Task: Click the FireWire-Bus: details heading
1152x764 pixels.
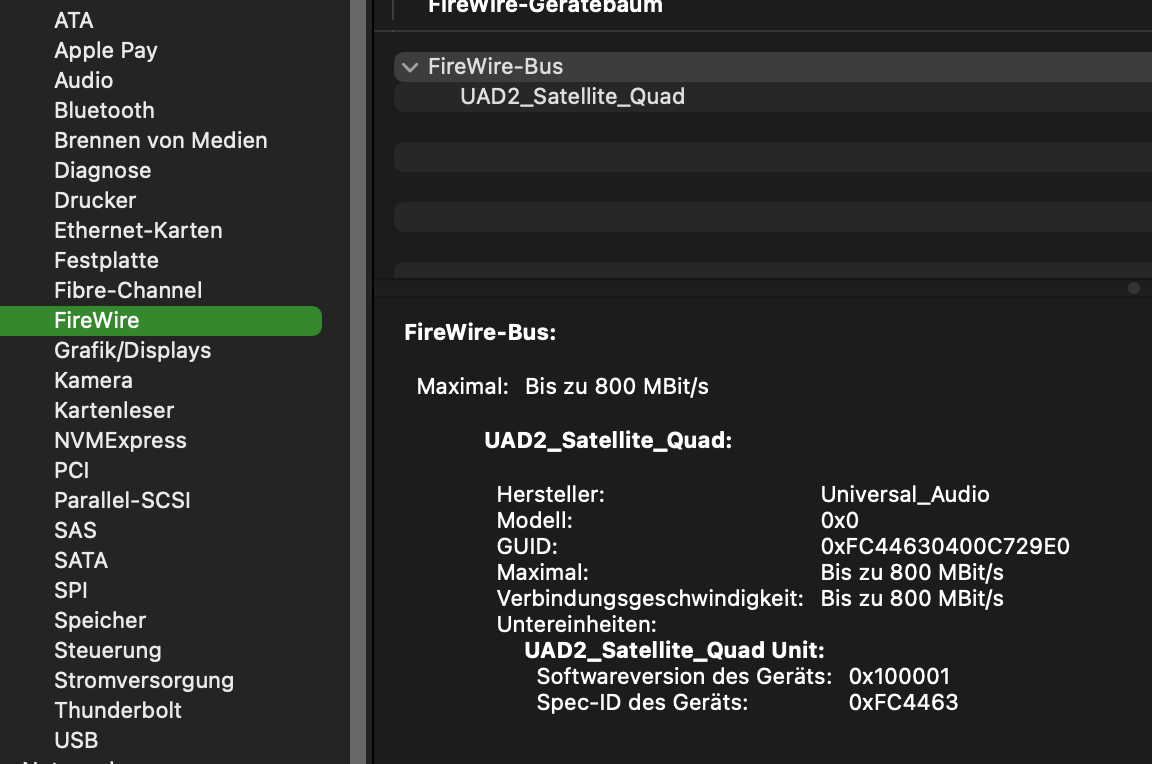Action: point(480,332)
